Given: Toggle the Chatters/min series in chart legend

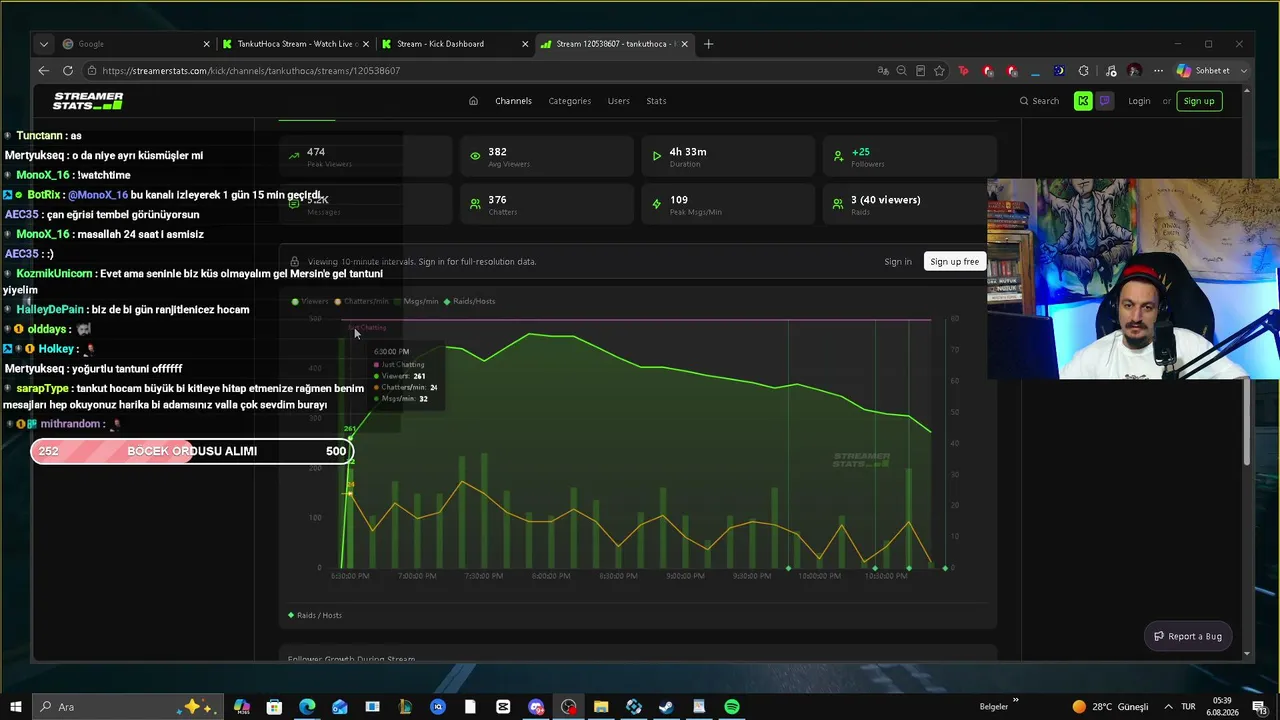Looking at the screenshot, I should (x=361, y=301).
